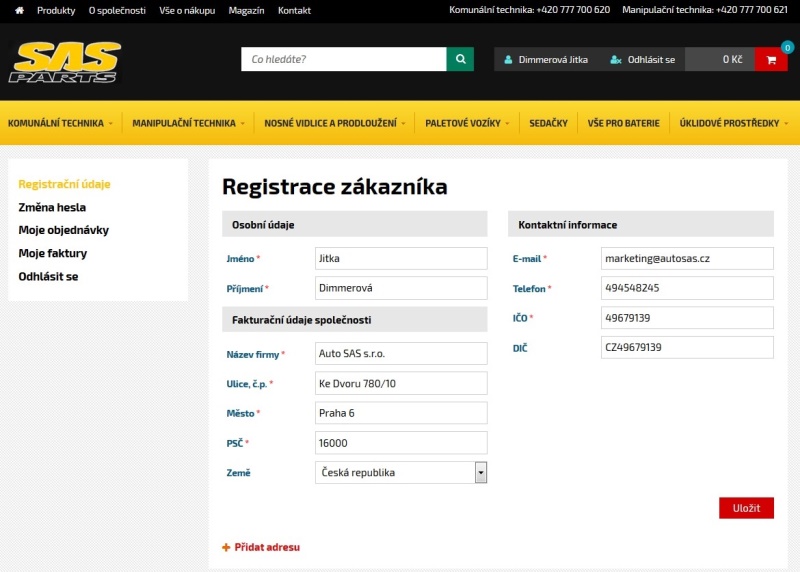Click the Telefon input field

[x=687, y=288]
